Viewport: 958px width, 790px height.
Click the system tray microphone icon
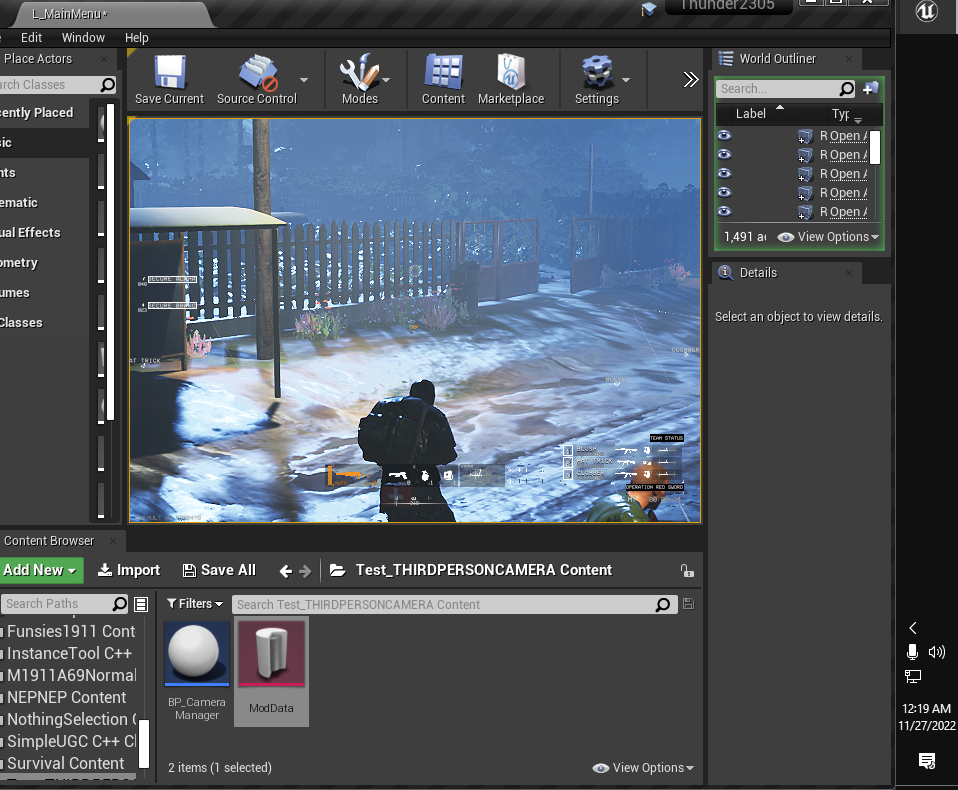coord(912,652)
